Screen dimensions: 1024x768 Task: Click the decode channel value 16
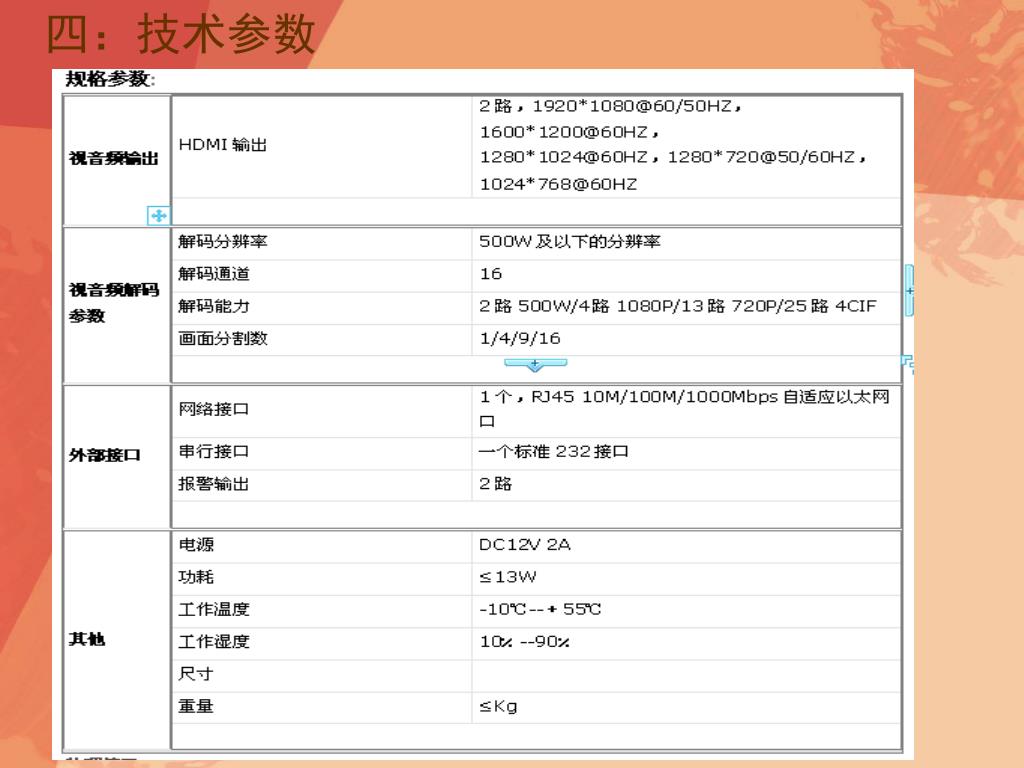coord(490,274)
